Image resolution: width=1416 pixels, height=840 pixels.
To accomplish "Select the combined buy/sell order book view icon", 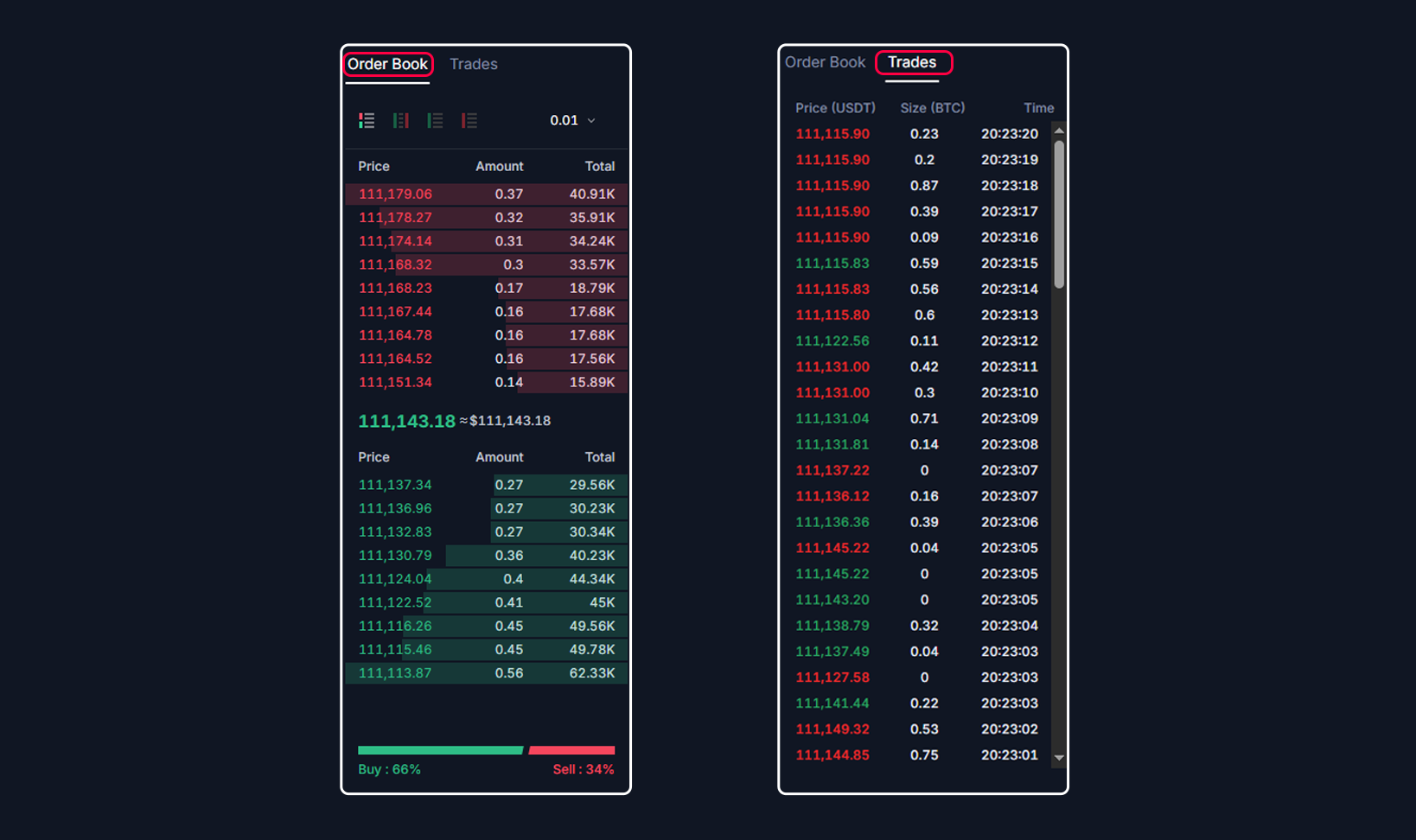I will pyautogui.click(x=367, y=120).
